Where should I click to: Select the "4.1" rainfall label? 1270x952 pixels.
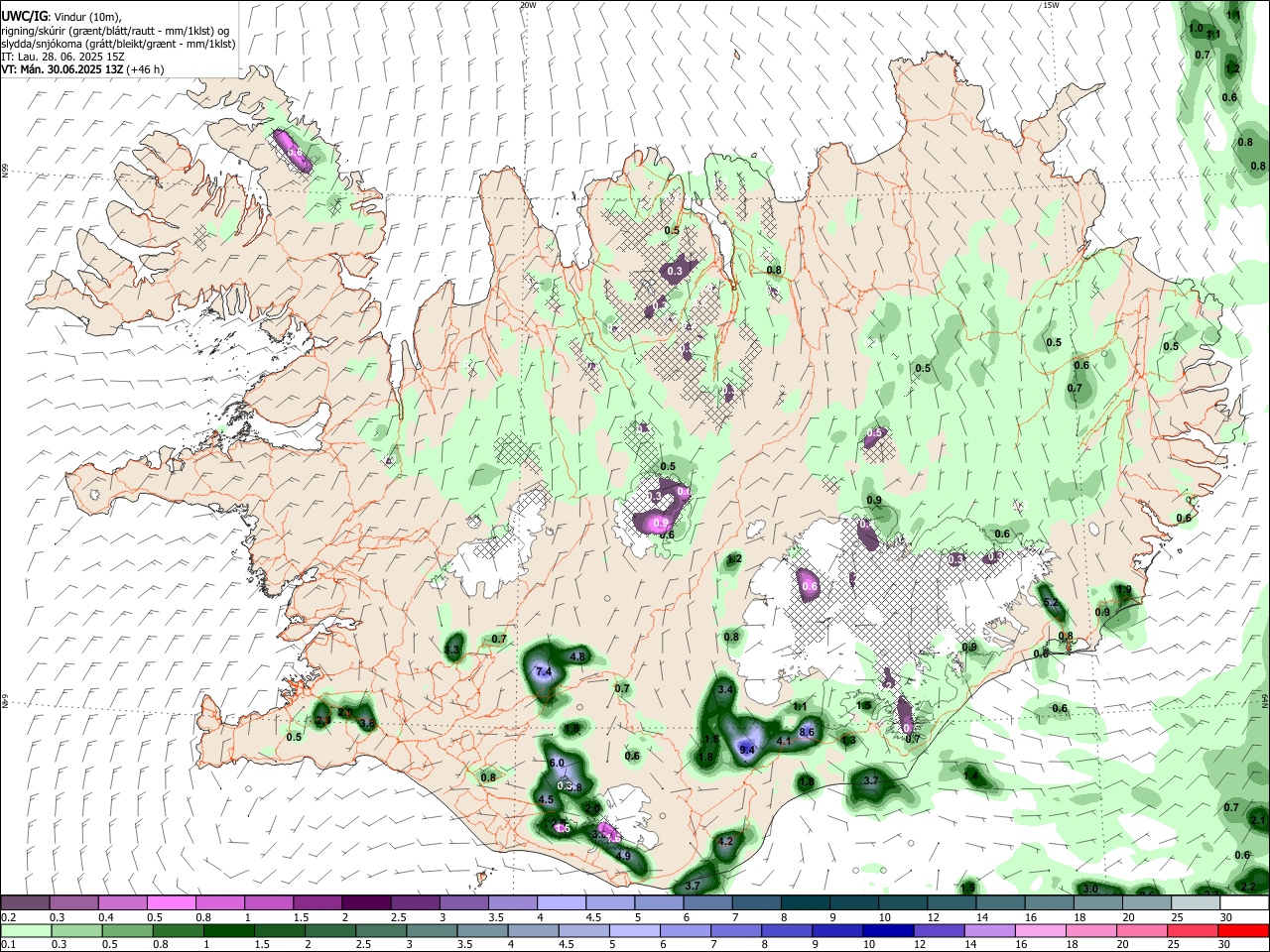tap(783, 741)
